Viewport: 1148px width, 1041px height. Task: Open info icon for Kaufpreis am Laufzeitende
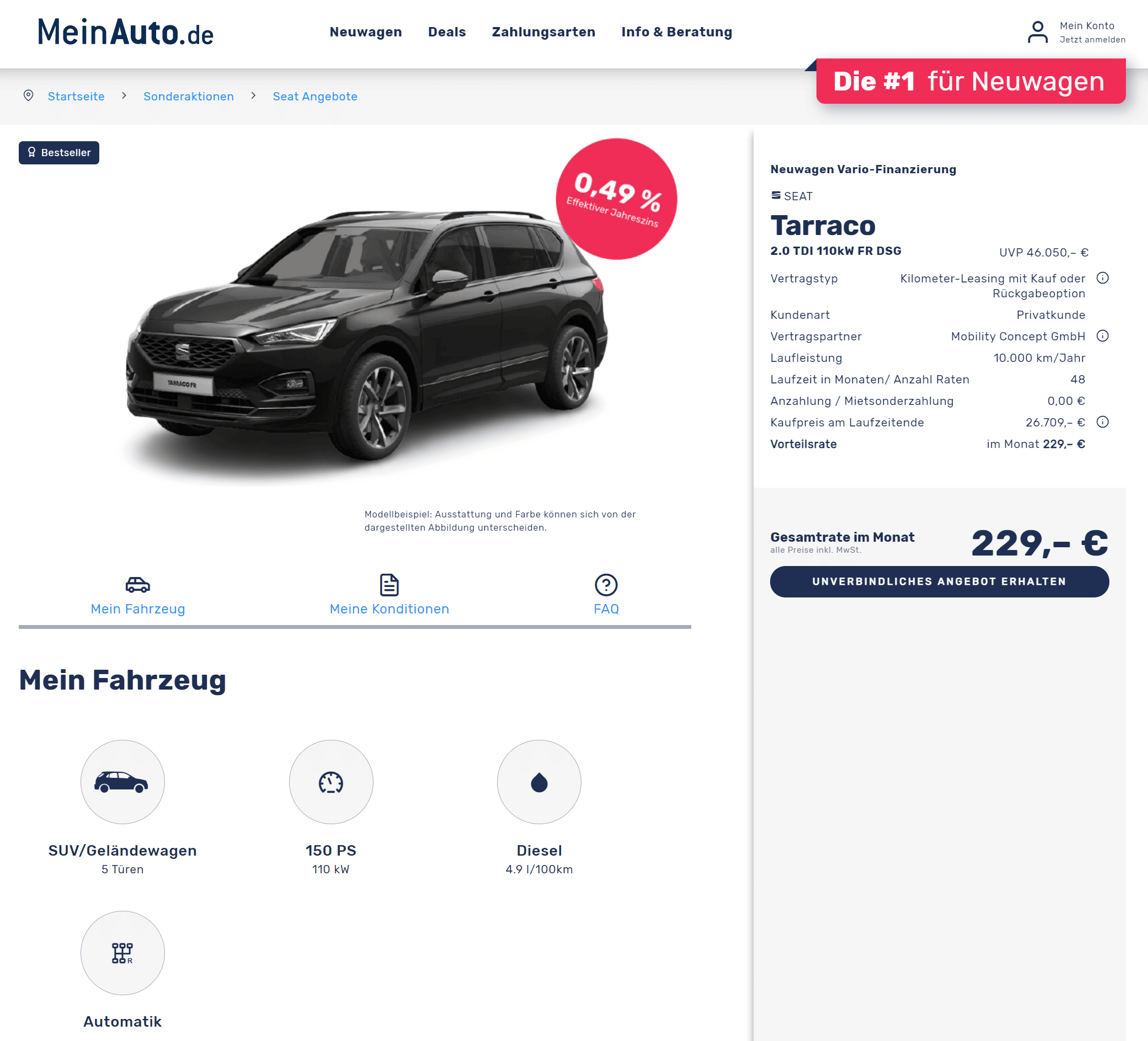(1102, 422)
